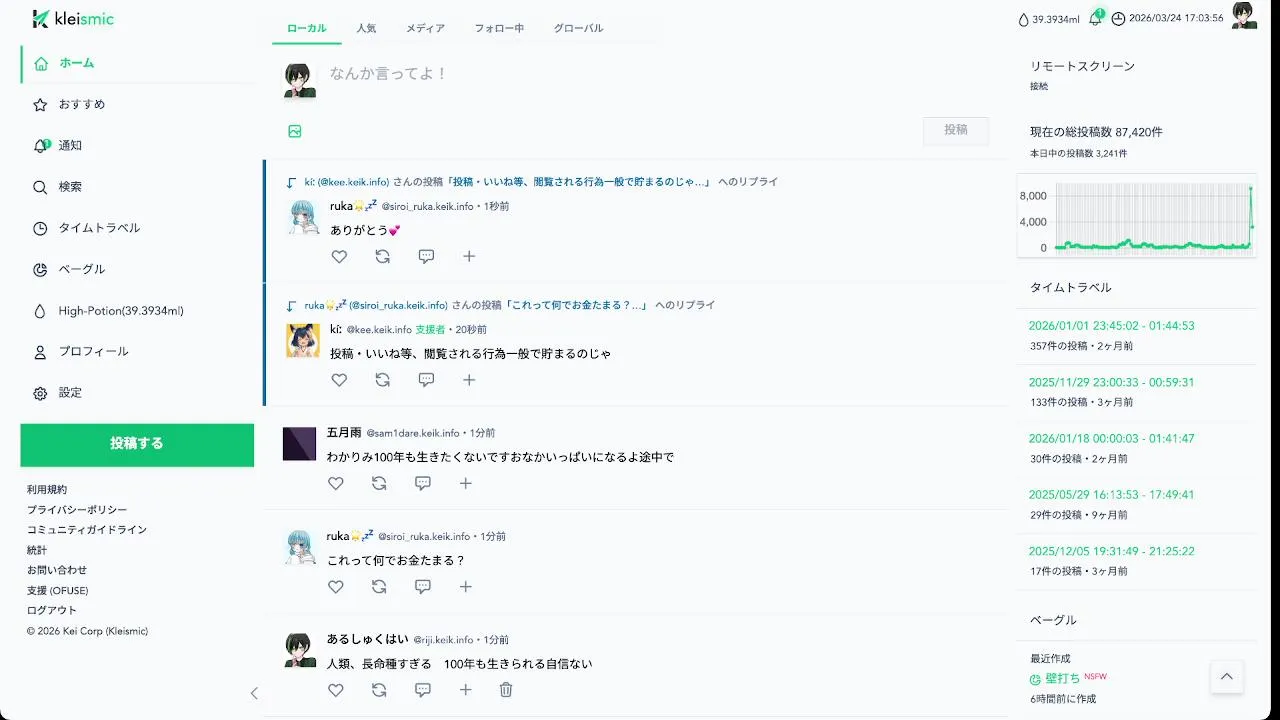Collapse the left sidebar using the chevron
Image resolution: width=1280 pixels, height=720 pixels.
point(254,693)
